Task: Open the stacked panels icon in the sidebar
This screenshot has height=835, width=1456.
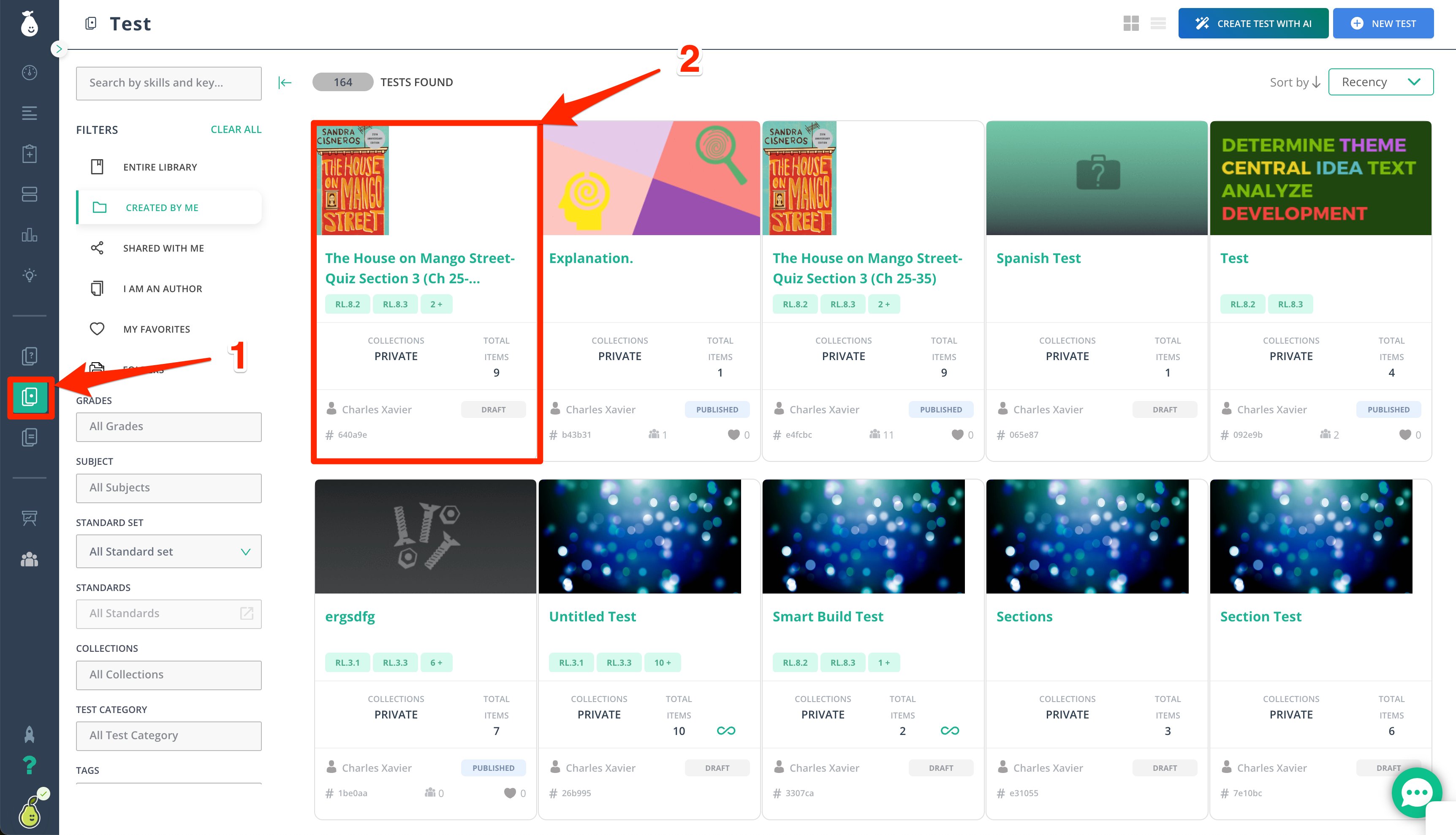Action: coord(29,195)
